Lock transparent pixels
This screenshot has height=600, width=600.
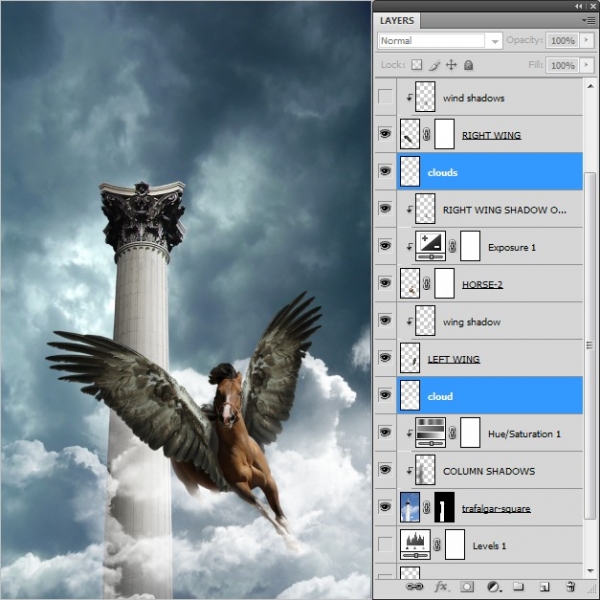click(x=417, y=65)
